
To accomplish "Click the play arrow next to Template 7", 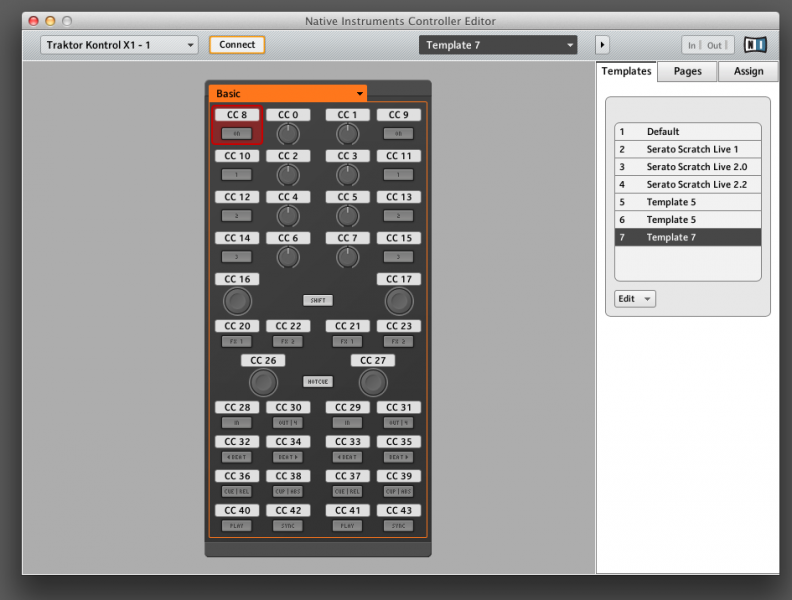I will coord(602,45).
